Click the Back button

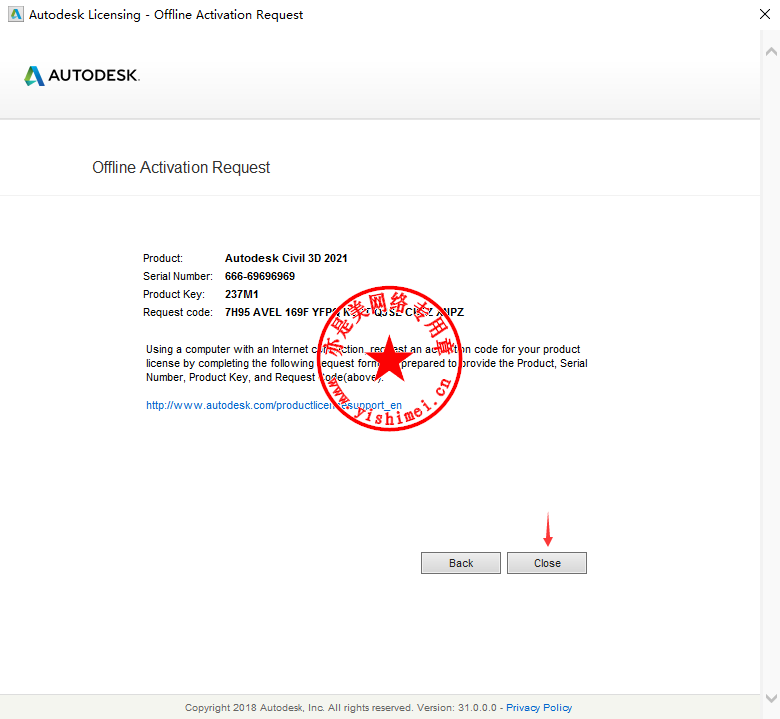(x=461, y=563)
